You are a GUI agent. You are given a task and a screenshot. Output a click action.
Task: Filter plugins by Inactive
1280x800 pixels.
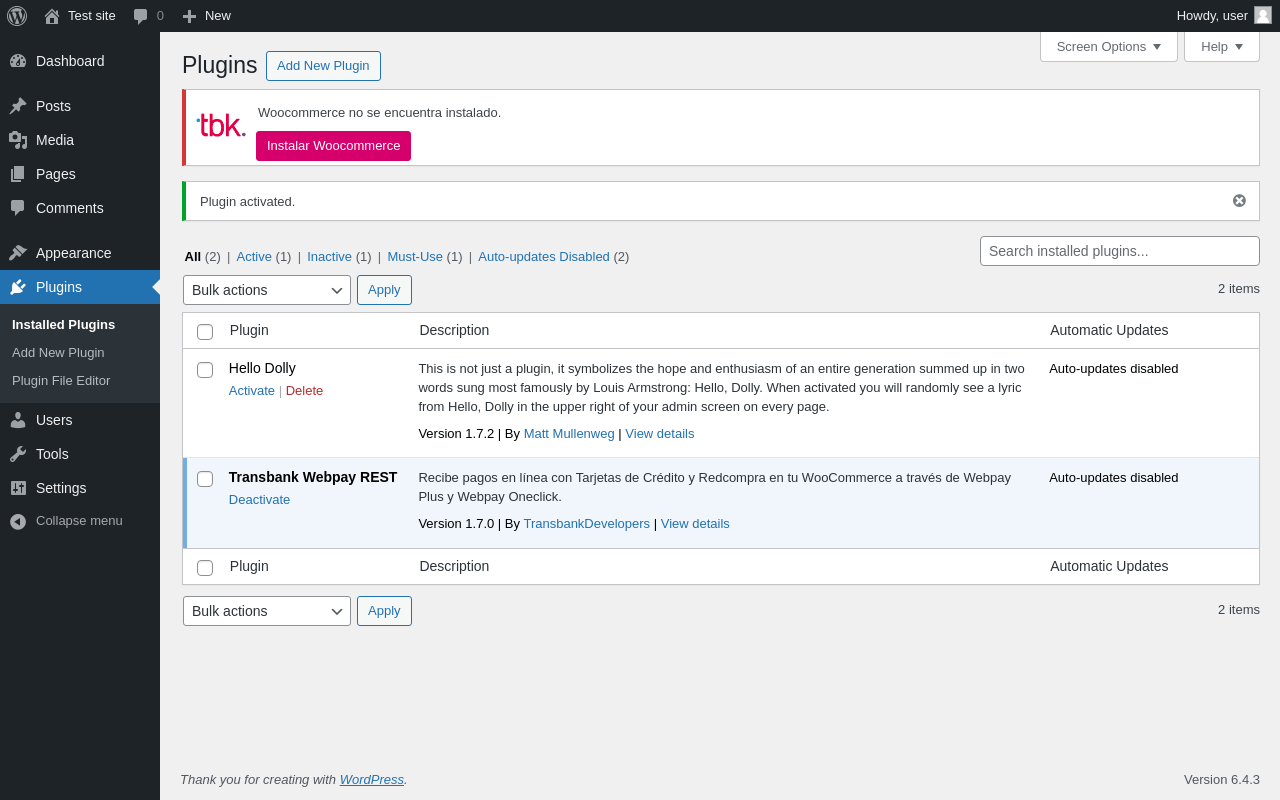[329, 257]
